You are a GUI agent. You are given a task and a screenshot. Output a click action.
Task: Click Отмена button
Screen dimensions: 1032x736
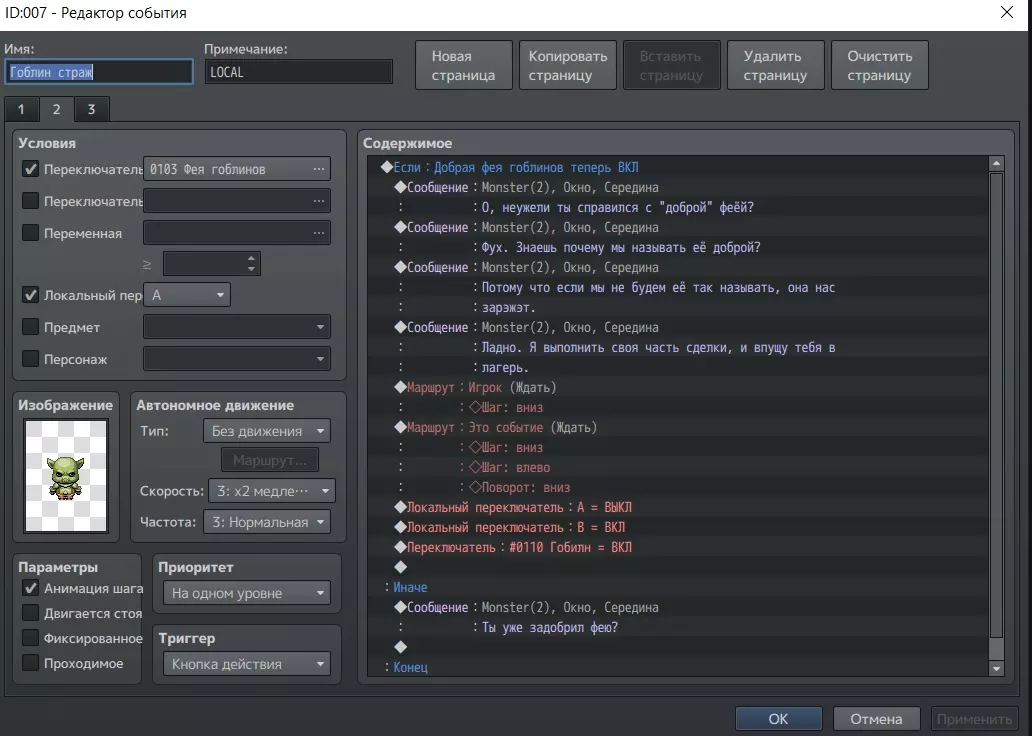click(876, 719)
